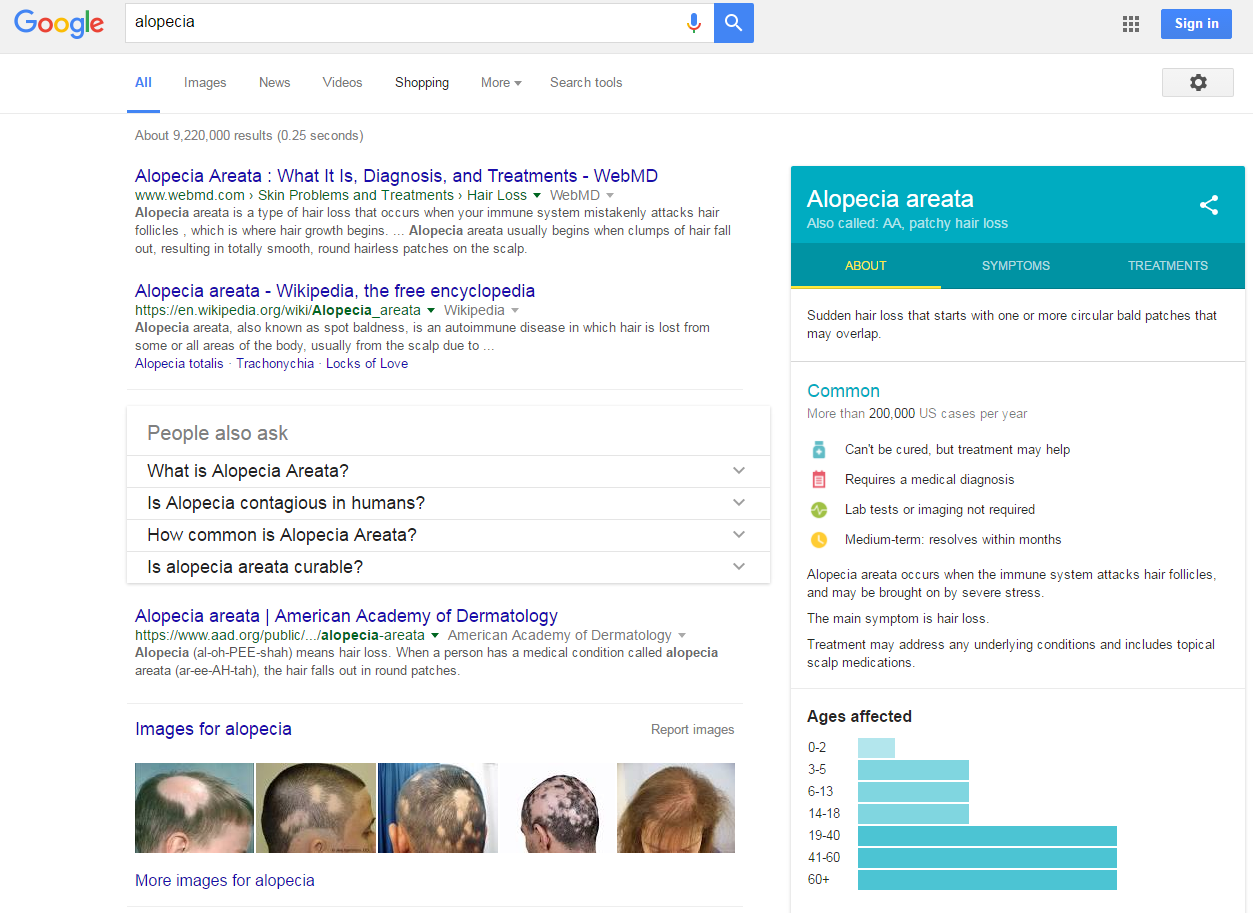Open search settings gear
This screenshot has width=1253, height=913.
point(1198,83)
